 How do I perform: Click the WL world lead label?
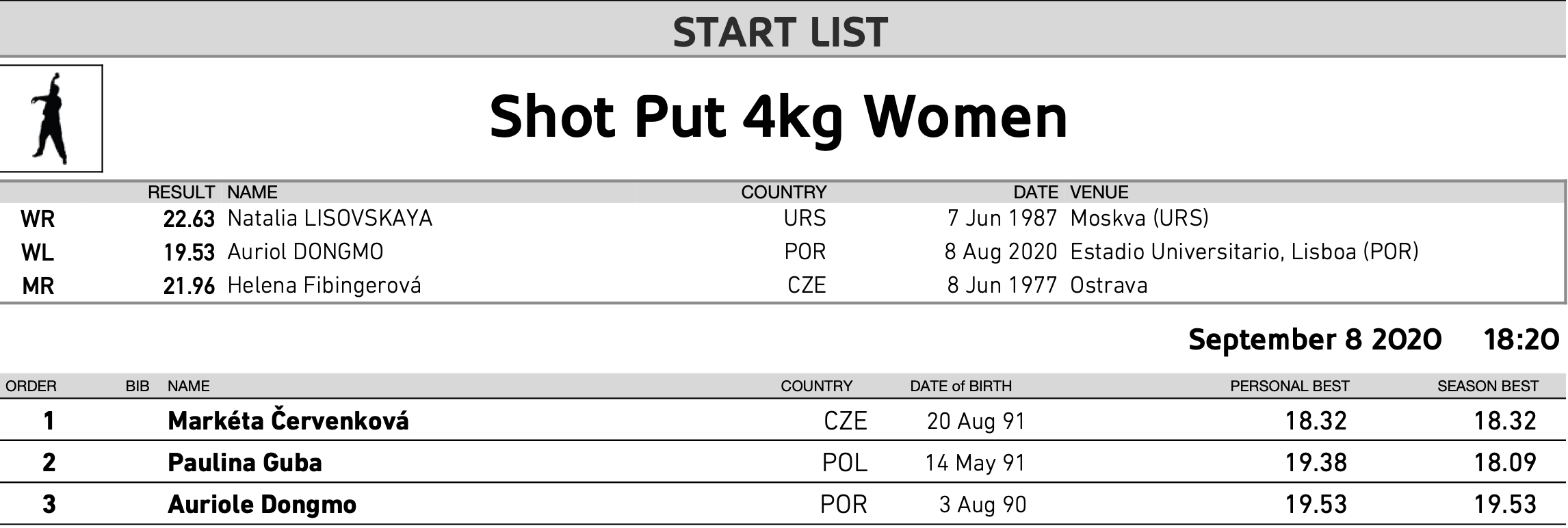coord(38,253)
